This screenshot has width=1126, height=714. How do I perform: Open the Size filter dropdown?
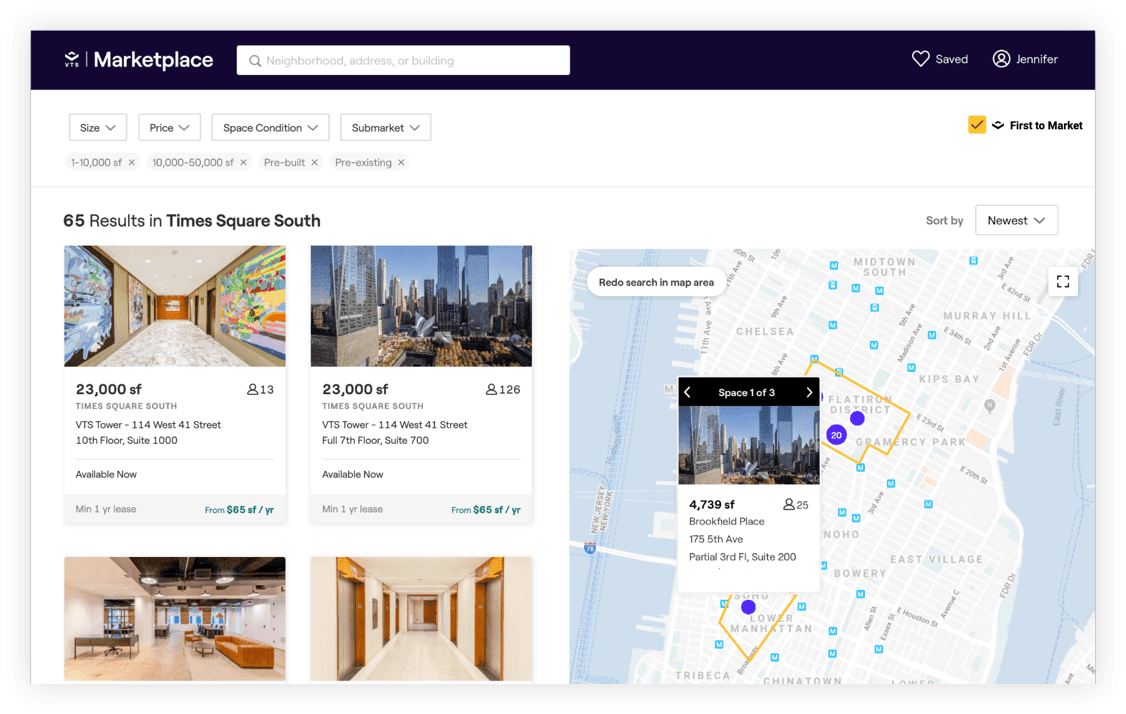click(x=98, y=128)
